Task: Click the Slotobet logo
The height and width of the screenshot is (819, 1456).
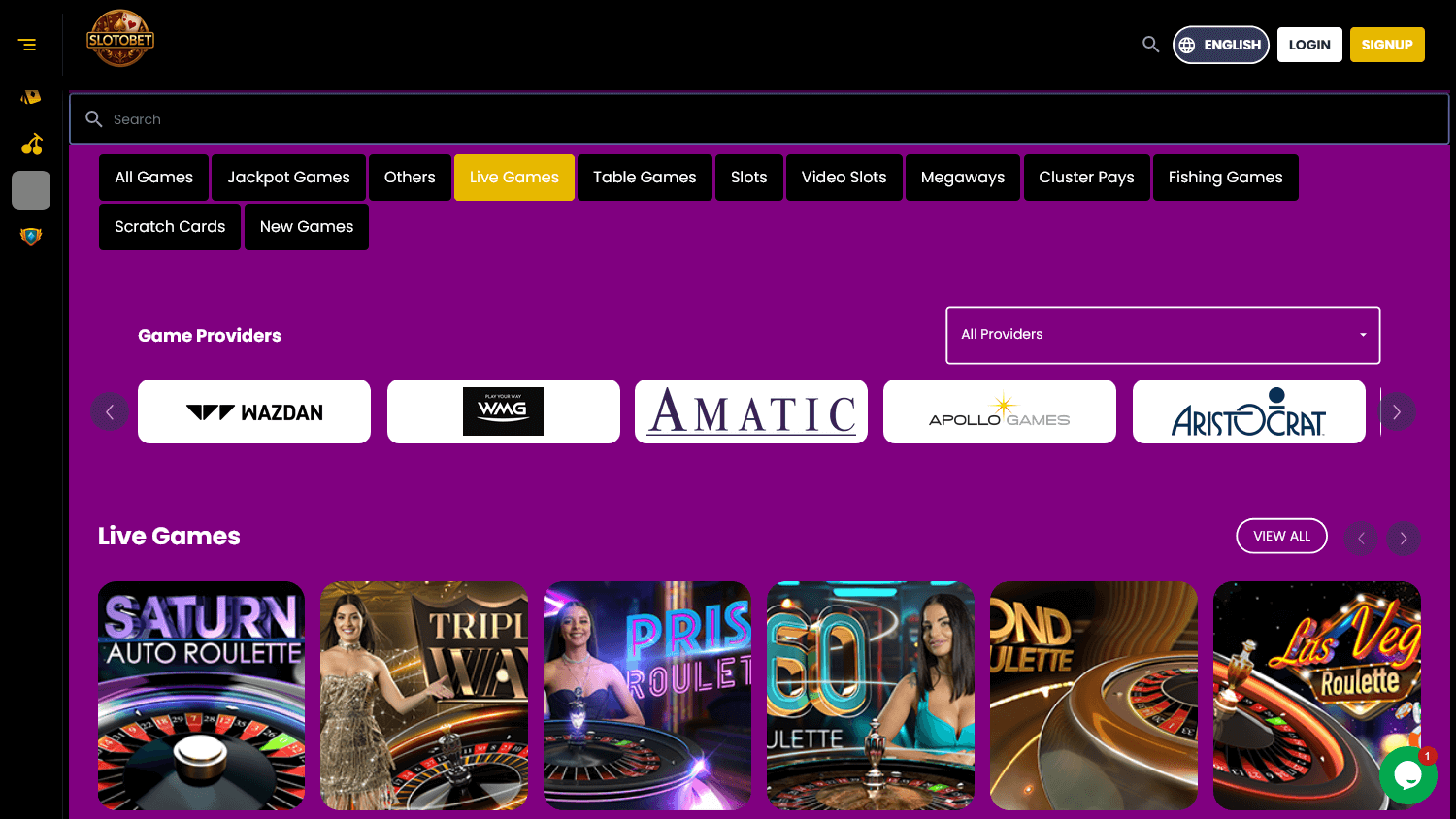Action: (119, 39)
